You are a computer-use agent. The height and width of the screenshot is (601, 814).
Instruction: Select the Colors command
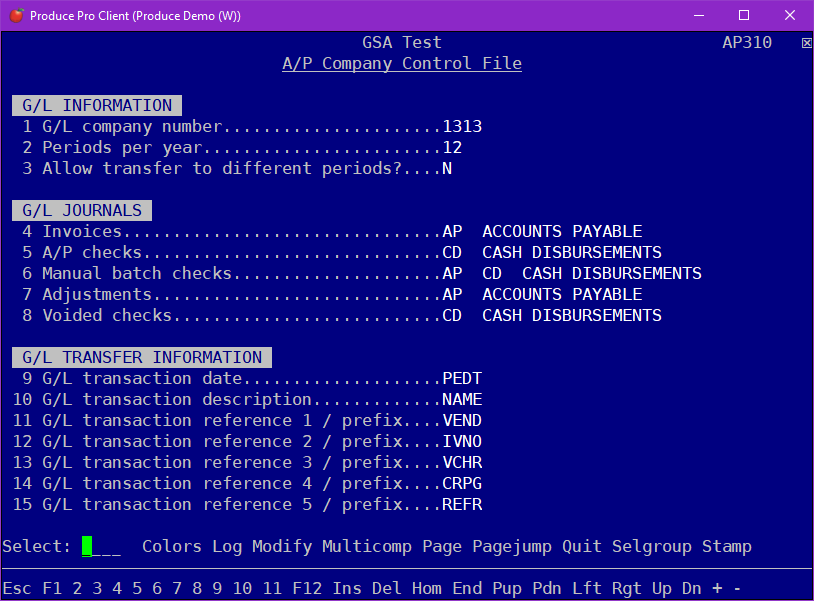(x=172, y=546)
